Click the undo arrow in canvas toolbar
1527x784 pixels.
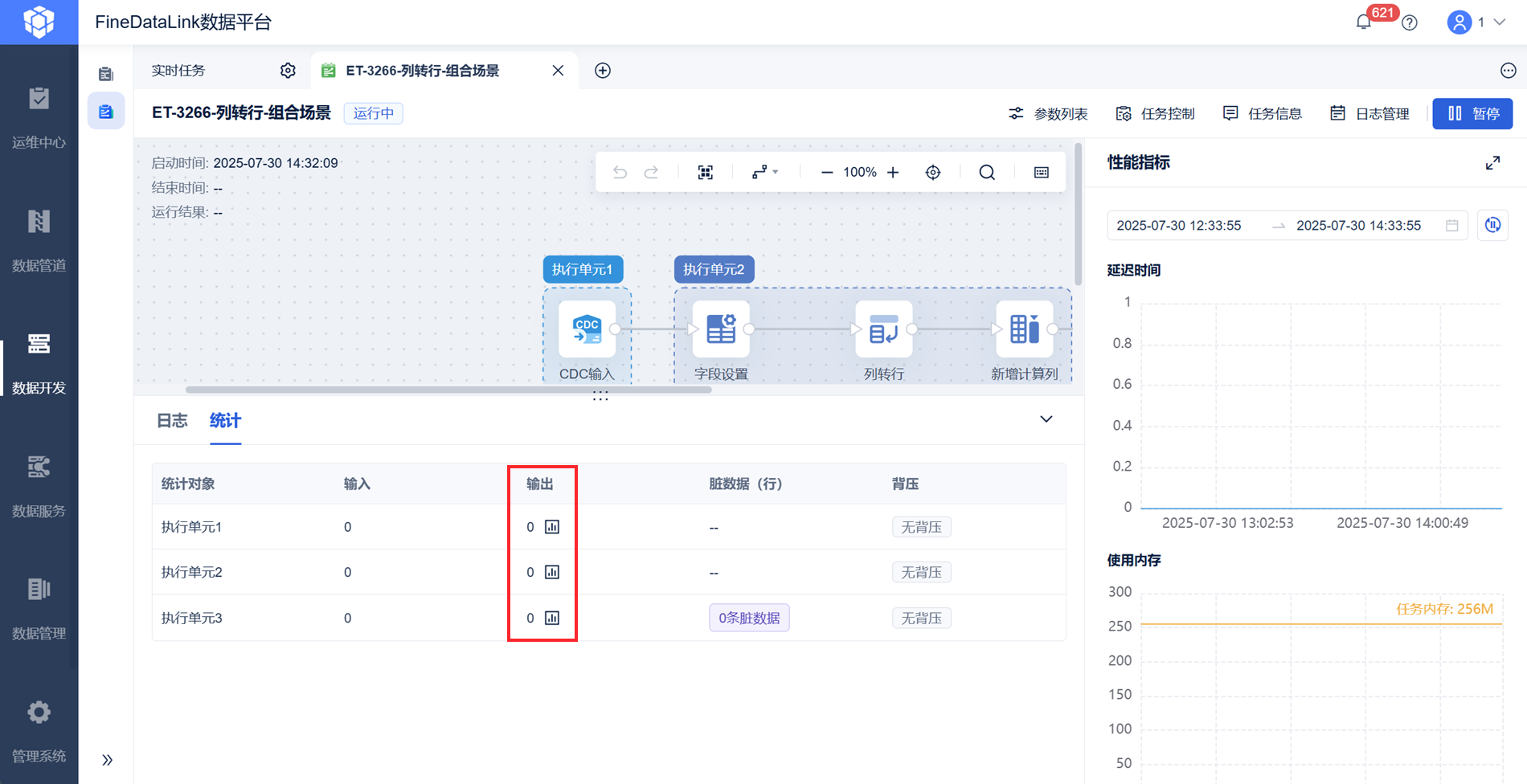click(x=620, y=173)
